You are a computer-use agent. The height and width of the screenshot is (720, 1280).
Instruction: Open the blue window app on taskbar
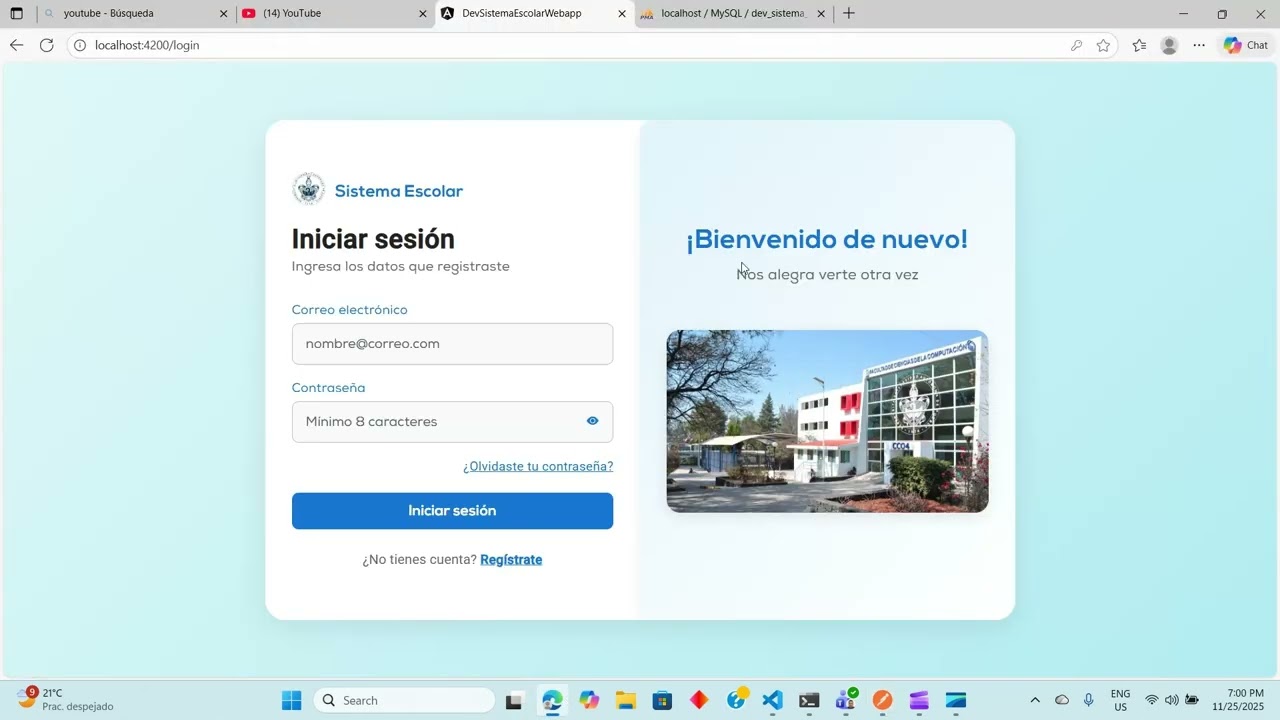pyautogui.click(x=956, y=700)
